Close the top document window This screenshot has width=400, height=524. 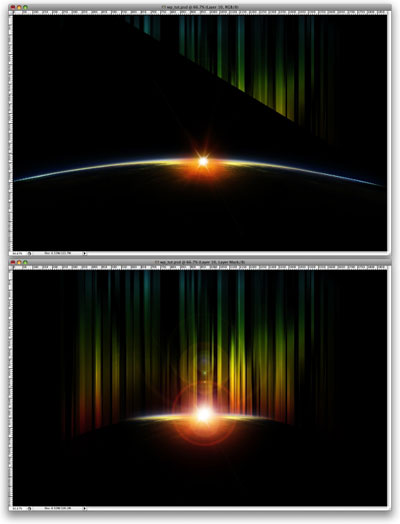tap(13, 7)
